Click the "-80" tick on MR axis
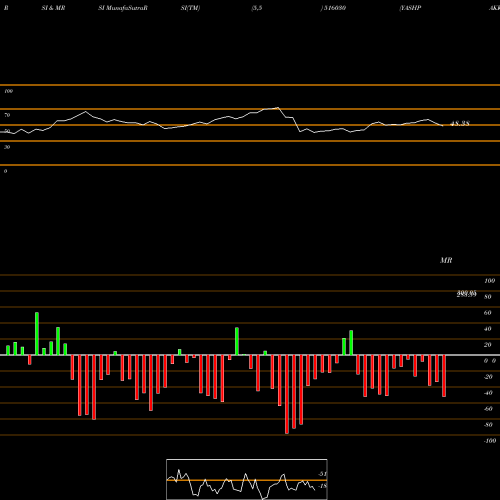Image resolution: width=500 pixels, height=500 pixels. [488, 425]
